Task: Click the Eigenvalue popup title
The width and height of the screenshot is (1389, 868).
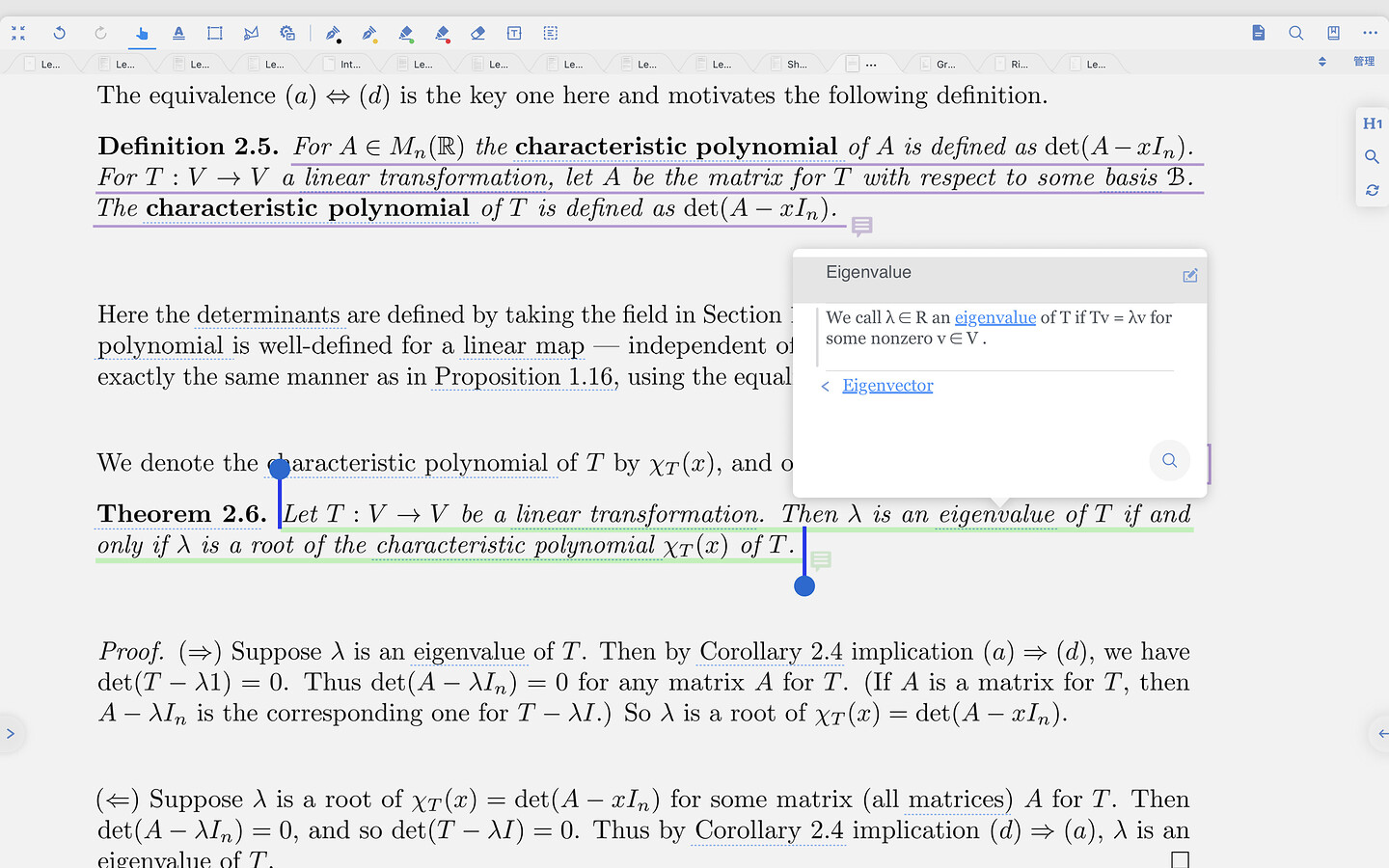Action: click(868, 272)
